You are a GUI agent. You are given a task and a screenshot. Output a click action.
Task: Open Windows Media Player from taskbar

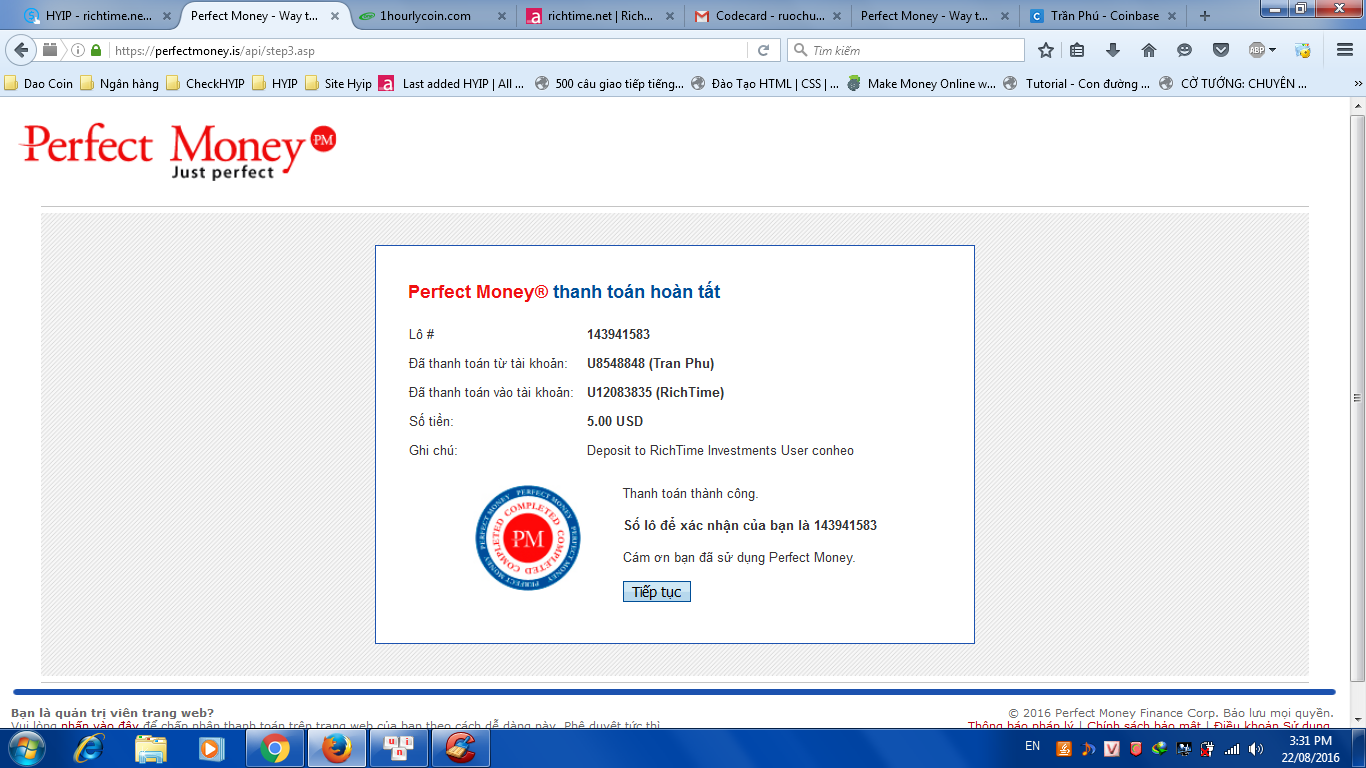click(x=210, y=748)
